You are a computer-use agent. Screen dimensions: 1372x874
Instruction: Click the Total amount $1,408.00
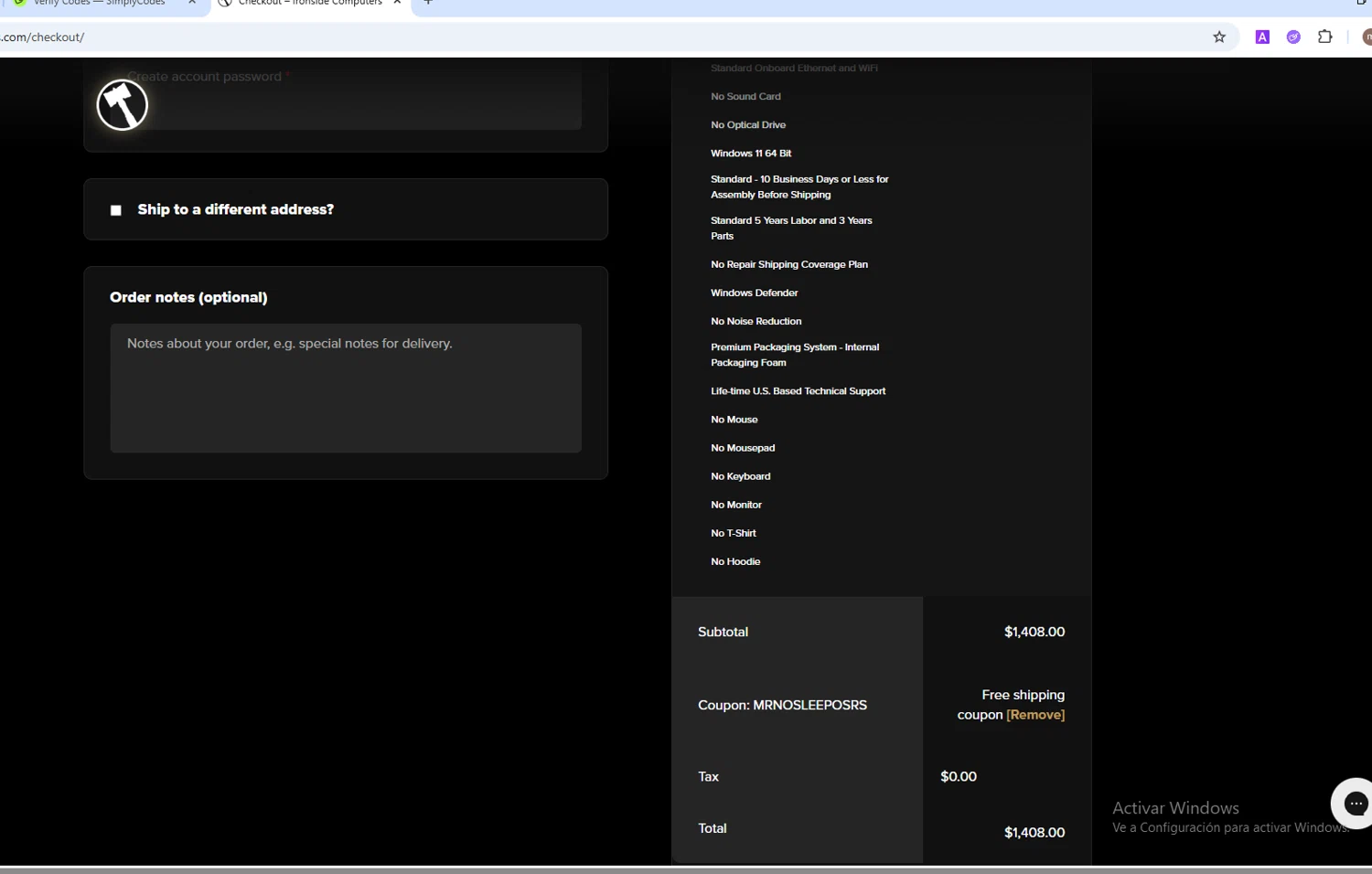coord(1034,832)
